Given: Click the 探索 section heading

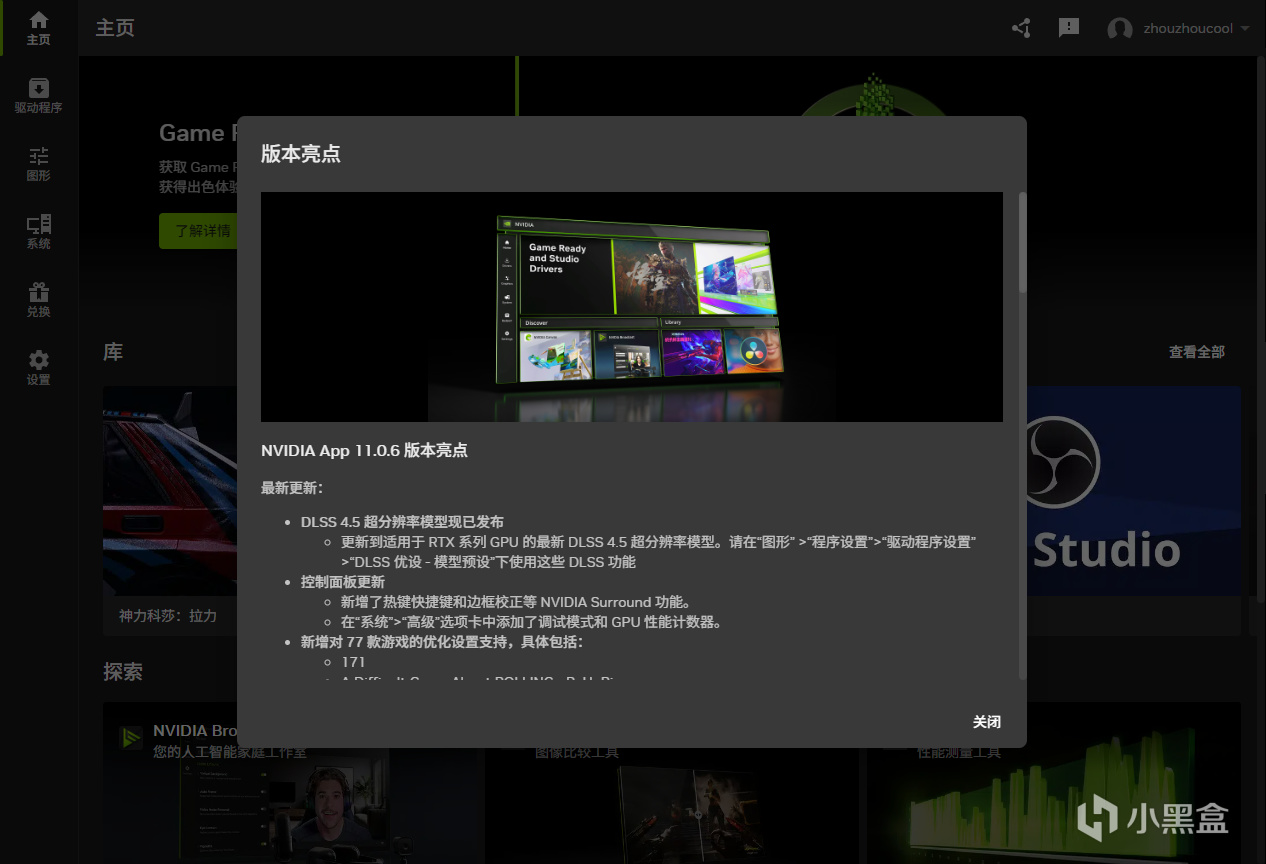Looking at the screenshot, I should click(x=123, y=672).
